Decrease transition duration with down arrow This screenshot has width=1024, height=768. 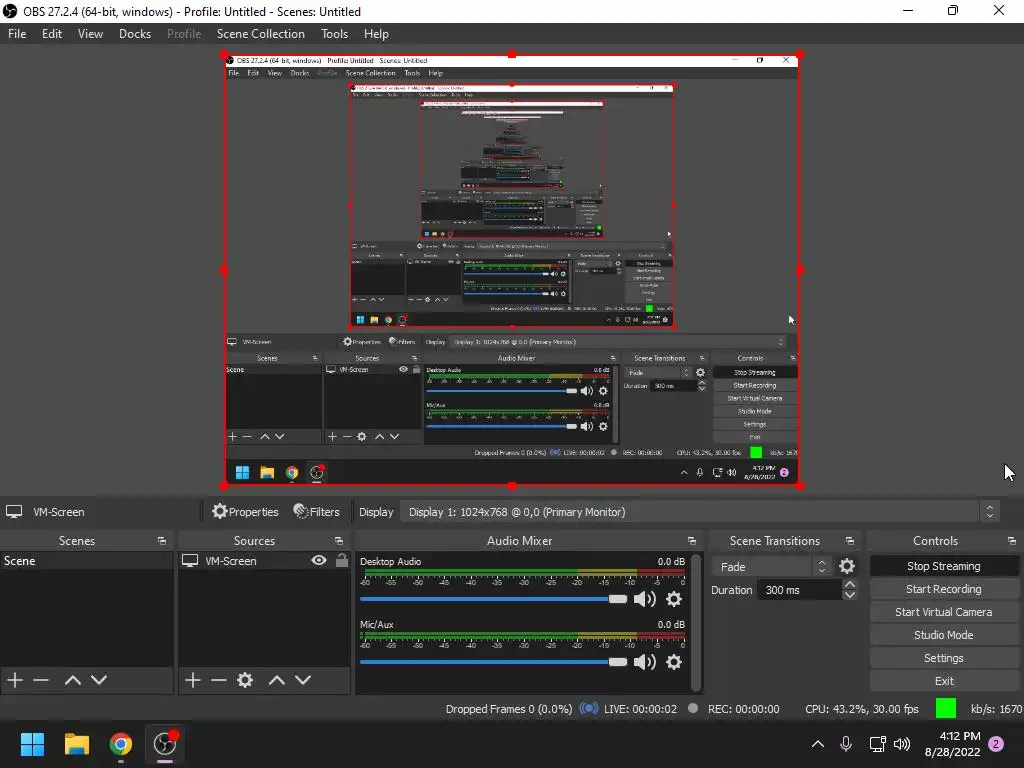[x=850, y=595]
